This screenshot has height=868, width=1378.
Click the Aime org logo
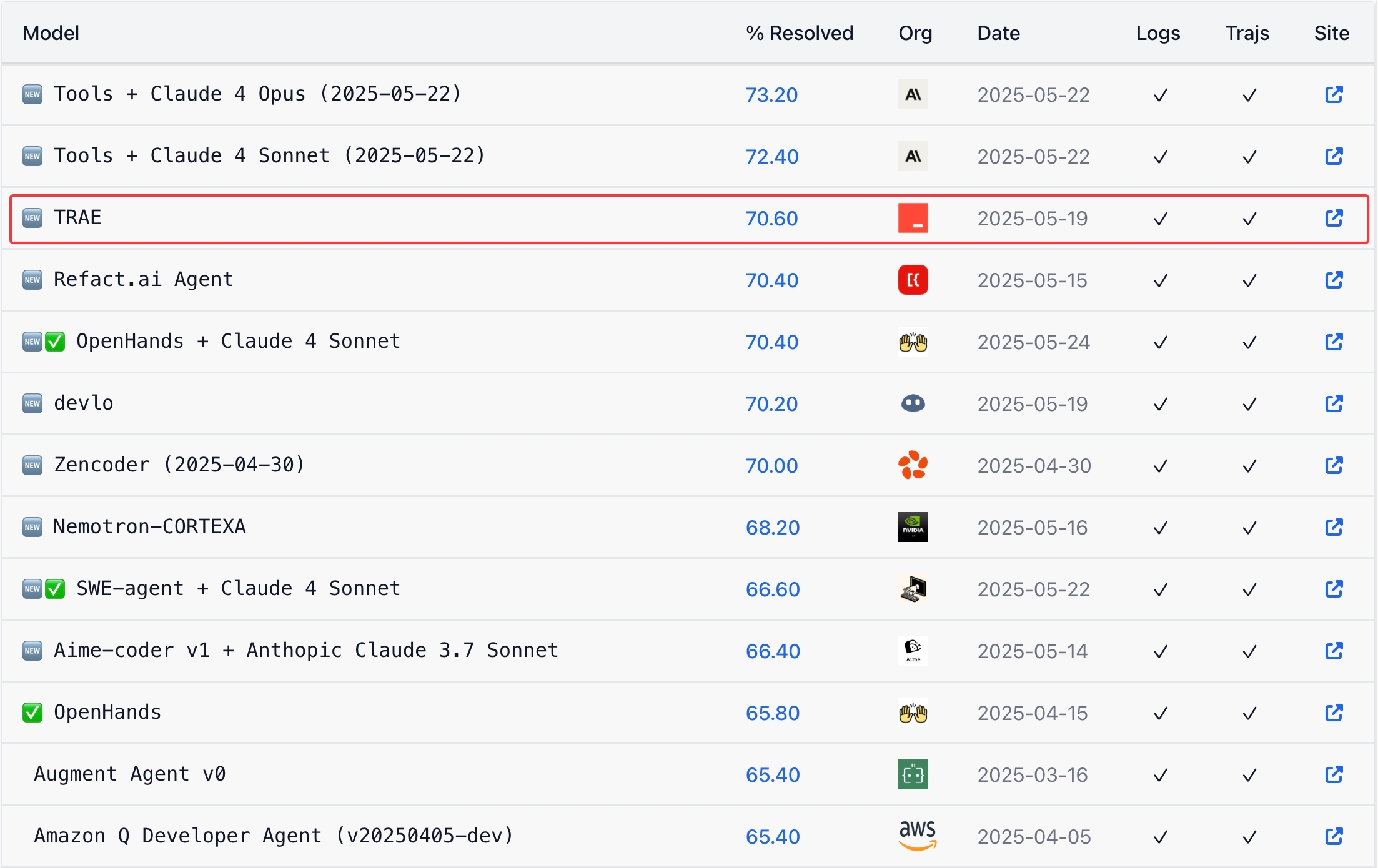click(913, 651)
